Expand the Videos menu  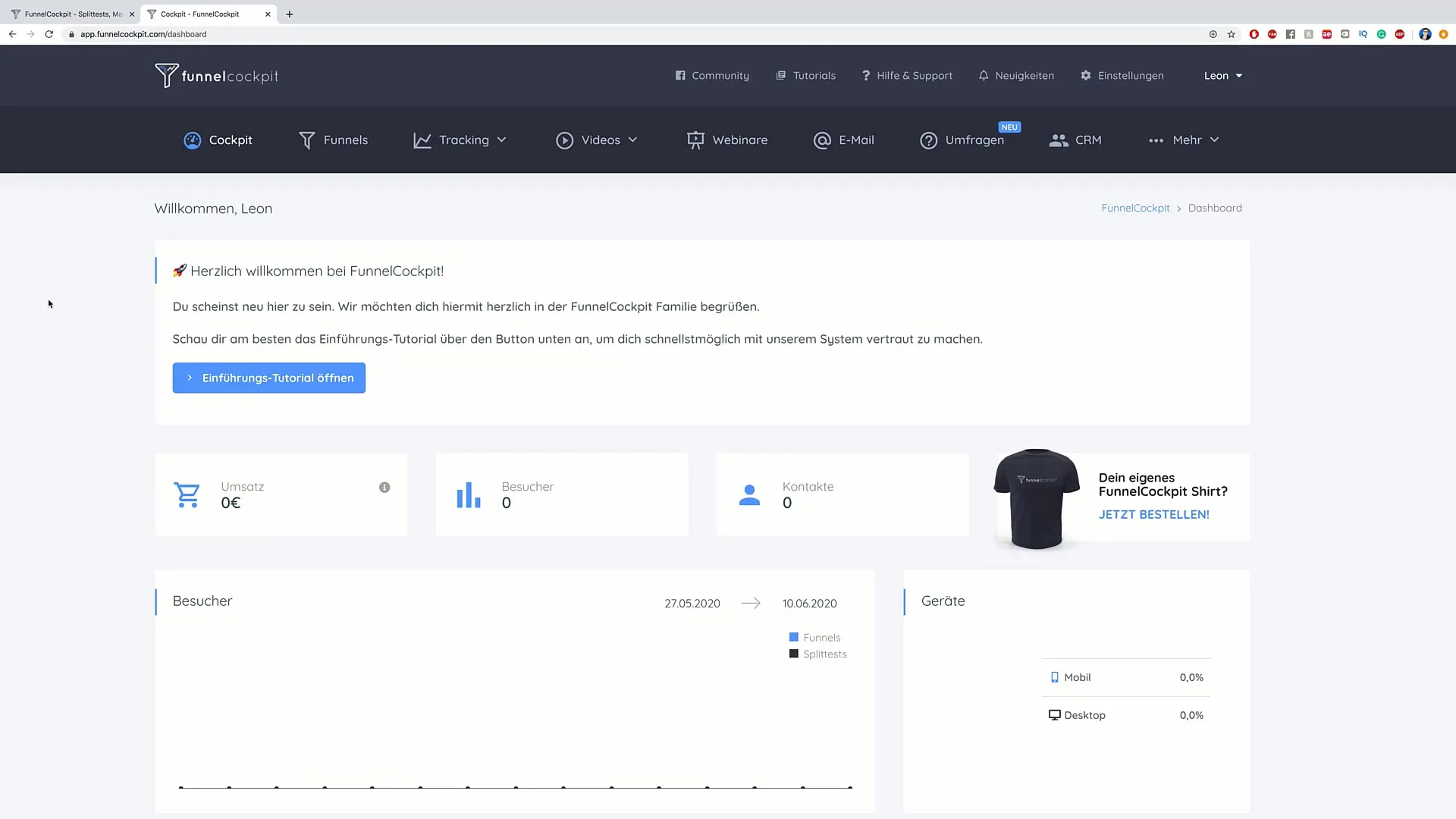pyautogui.click(x=597, y=140)
